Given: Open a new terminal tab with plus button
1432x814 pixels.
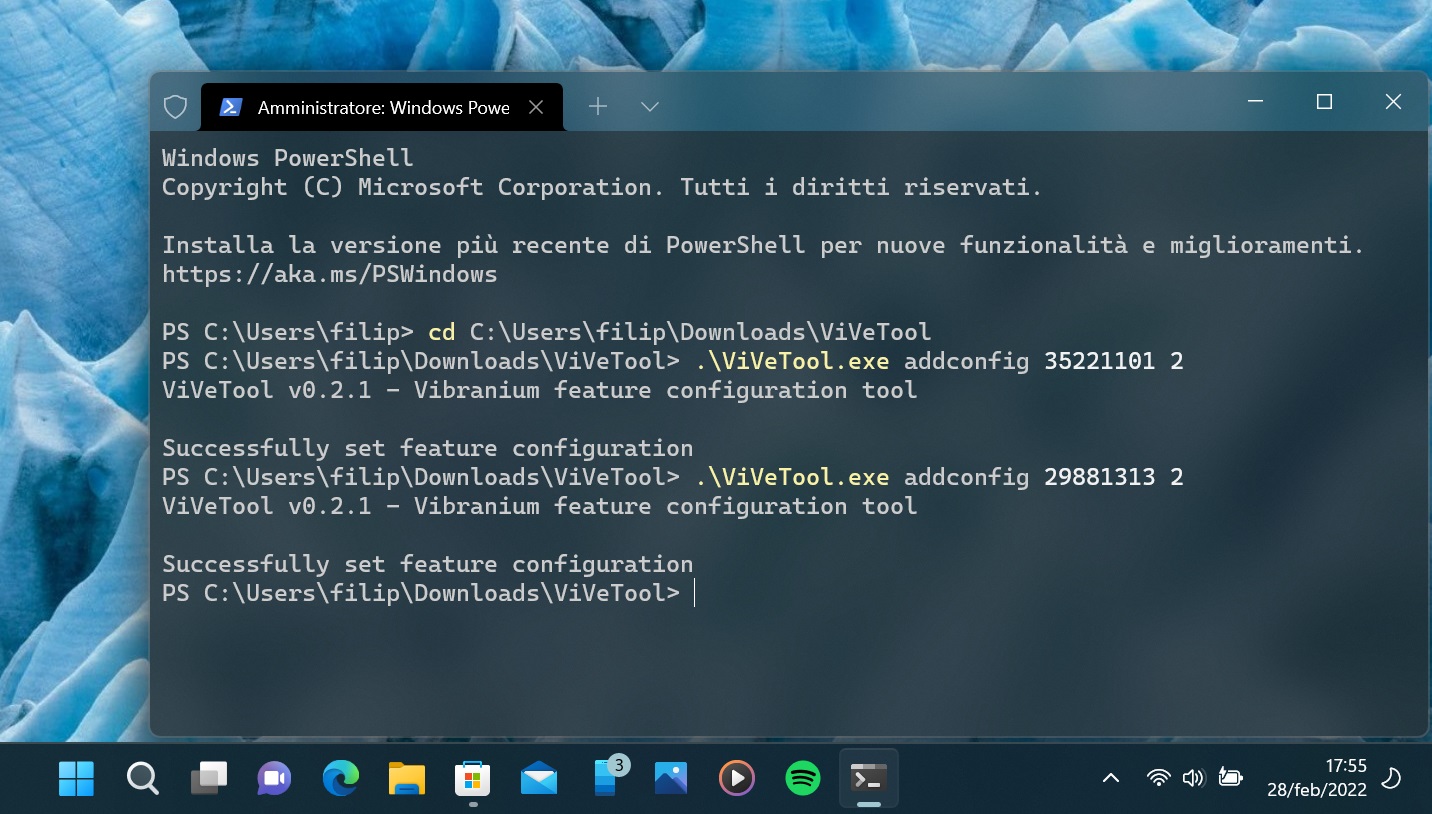Looking at the screenshot, I should (x=598, y=106).
